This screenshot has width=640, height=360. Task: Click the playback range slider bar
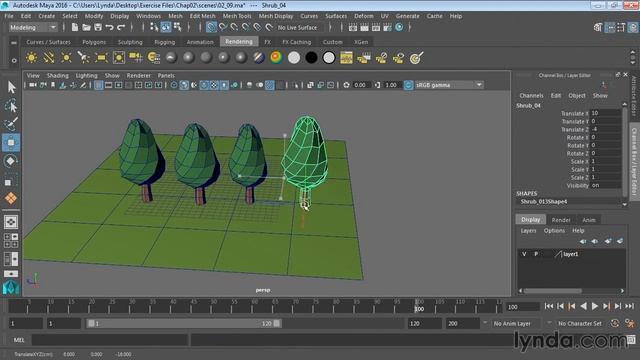click(183, 323)
